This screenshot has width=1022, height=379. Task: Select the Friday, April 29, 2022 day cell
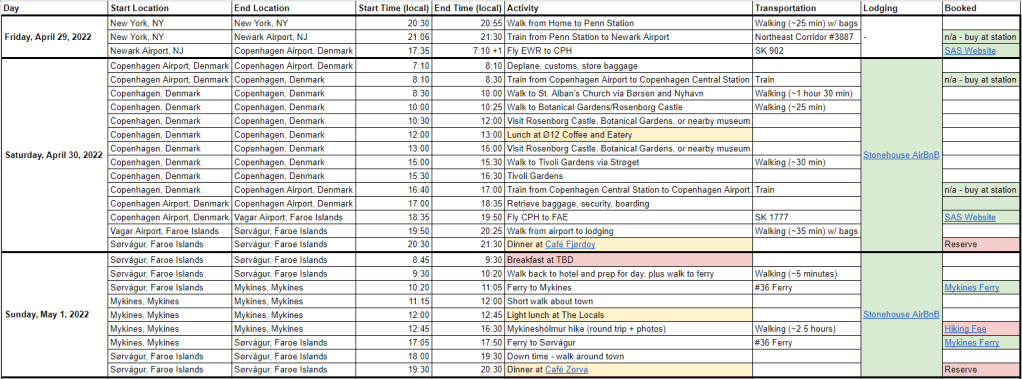click(54, 37)
